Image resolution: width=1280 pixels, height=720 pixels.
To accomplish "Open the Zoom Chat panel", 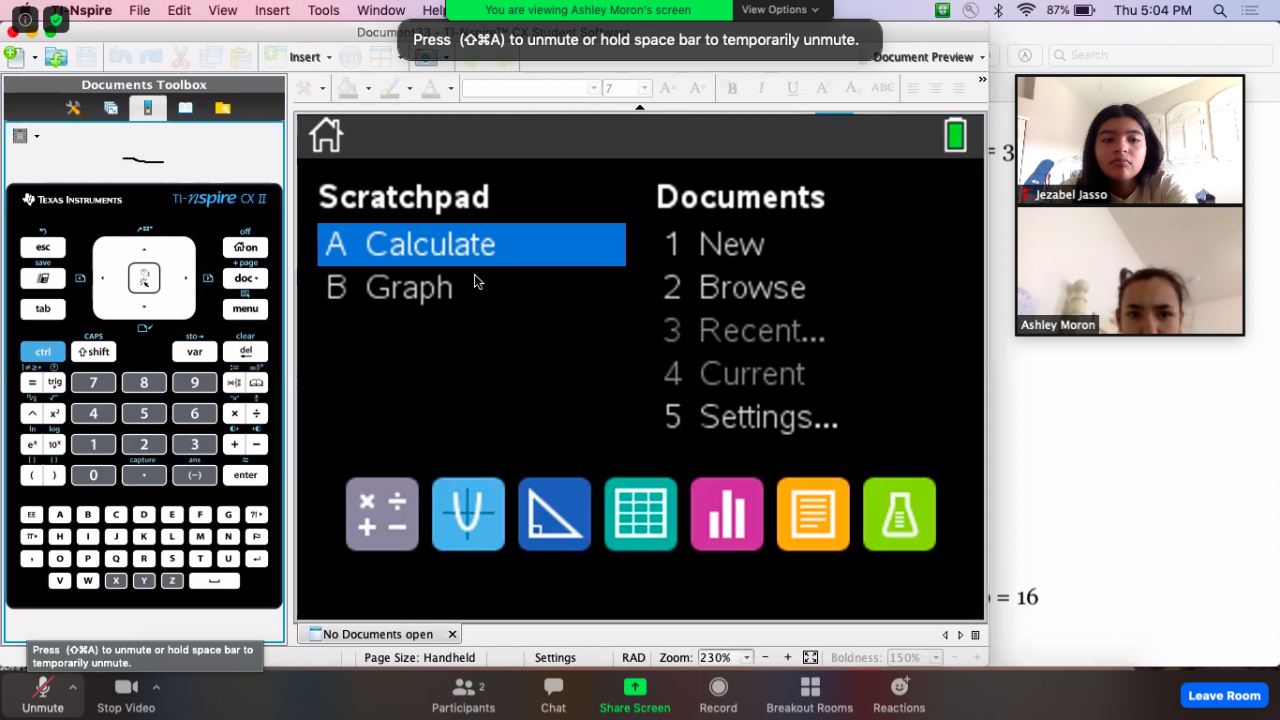I will pyautogui.click(x=553, y=695).
